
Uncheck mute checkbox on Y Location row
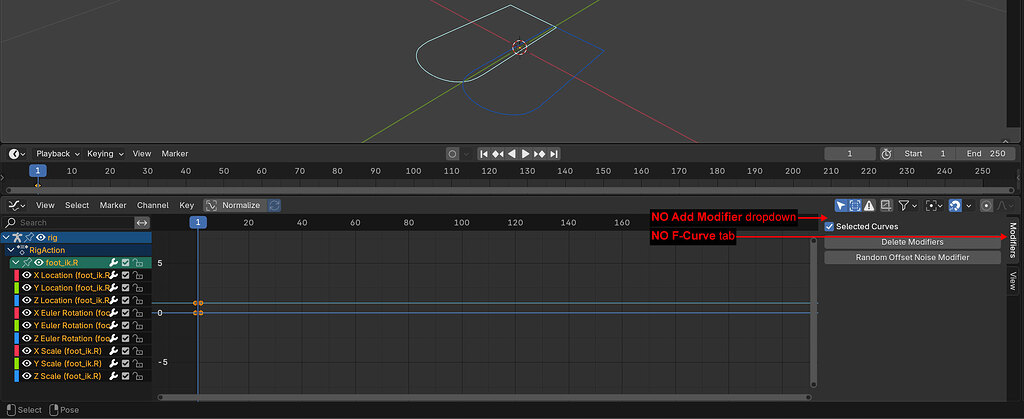[x=126, y=288]
